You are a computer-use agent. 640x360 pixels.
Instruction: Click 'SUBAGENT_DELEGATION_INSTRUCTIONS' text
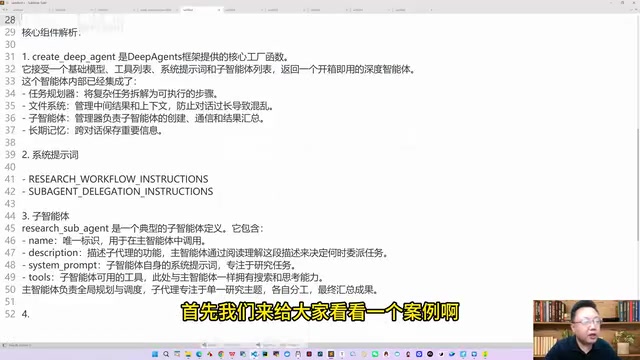coord(121,191)
